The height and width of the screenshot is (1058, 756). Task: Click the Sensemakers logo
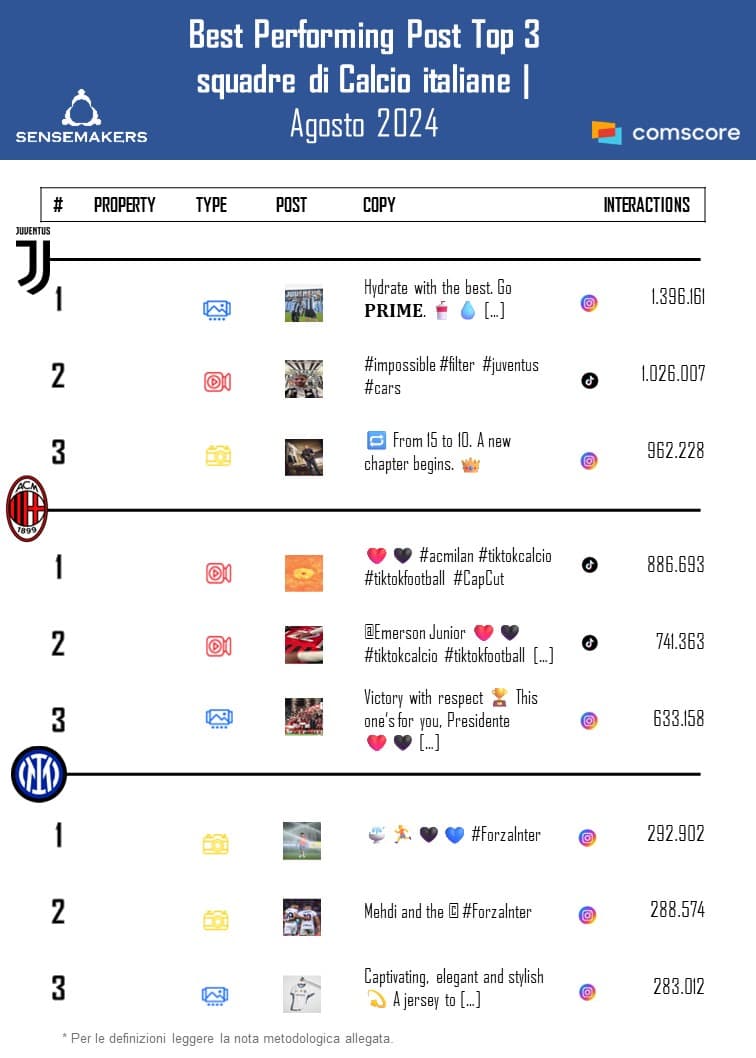tap(81, 117)
